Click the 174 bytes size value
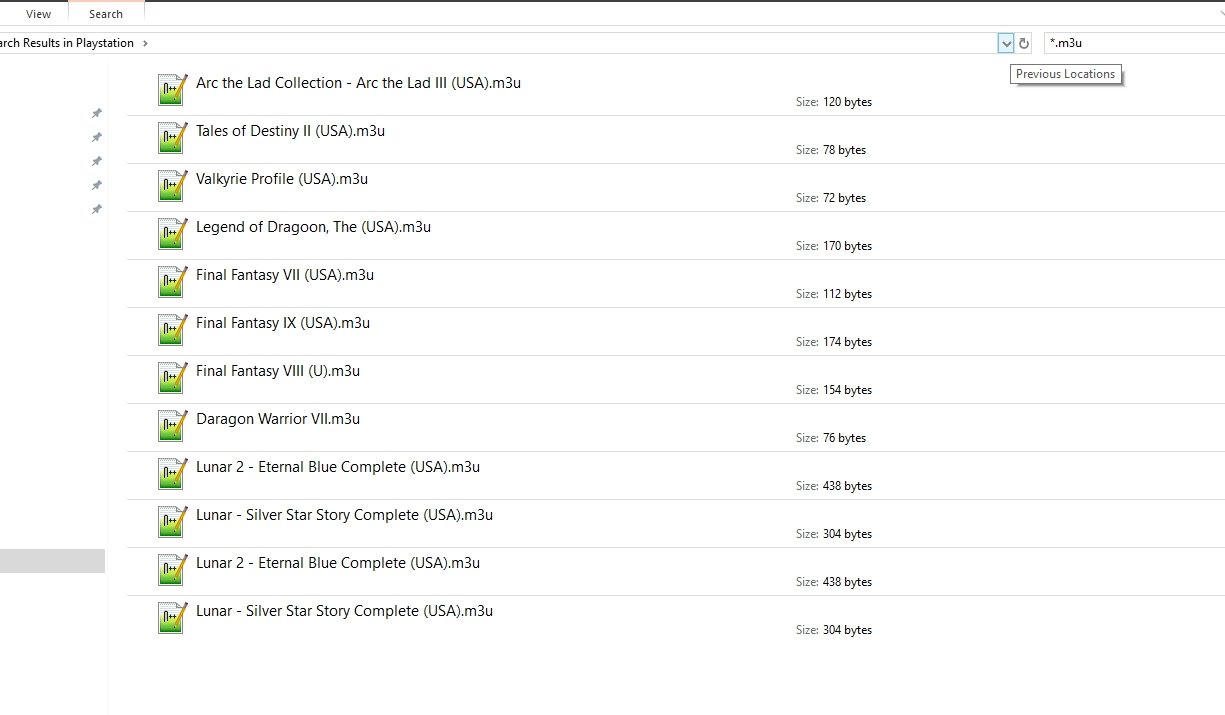1225x715 pixels. [847, 342]
